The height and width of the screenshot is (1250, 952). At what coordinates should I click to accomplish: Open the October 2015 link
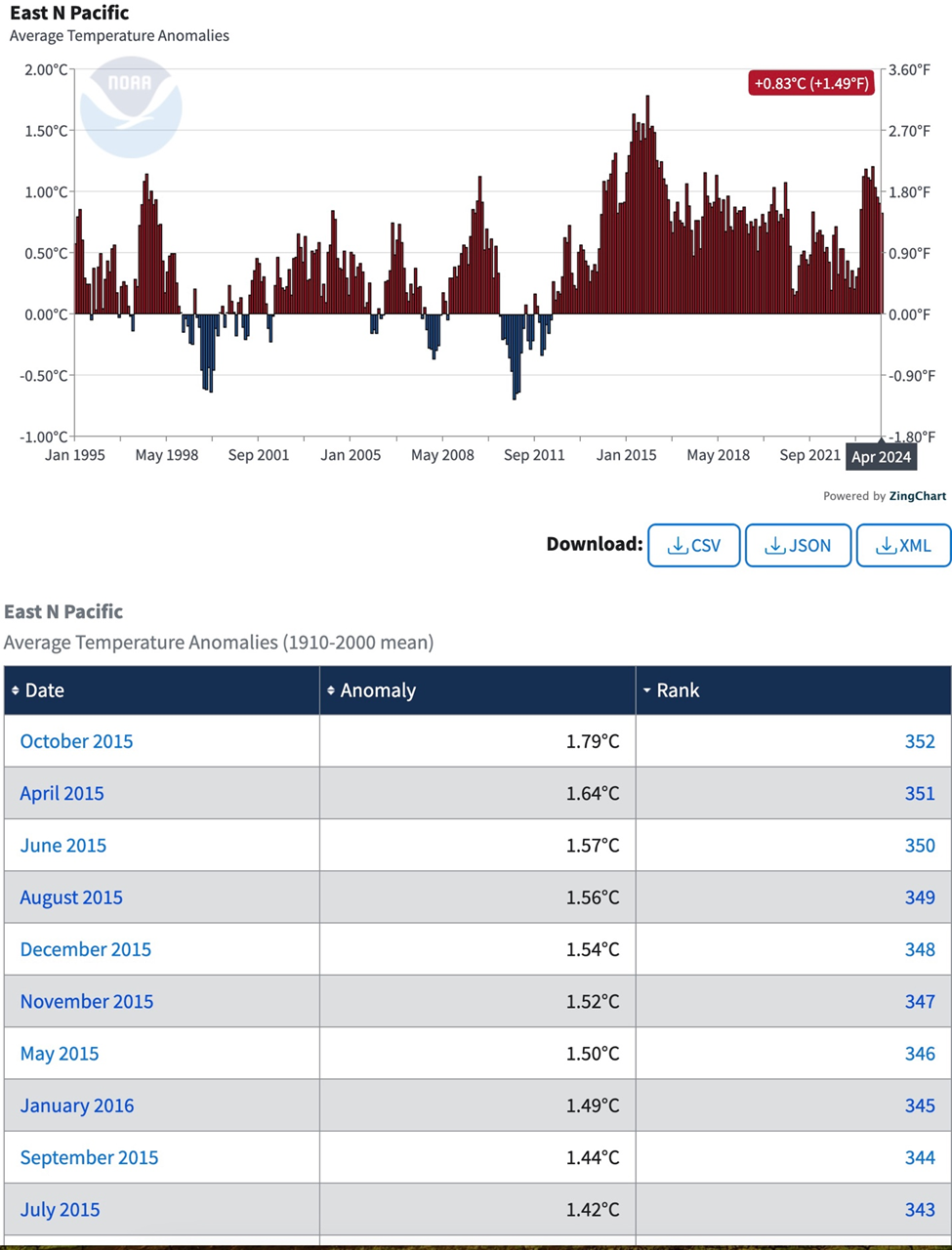(76, 741)
